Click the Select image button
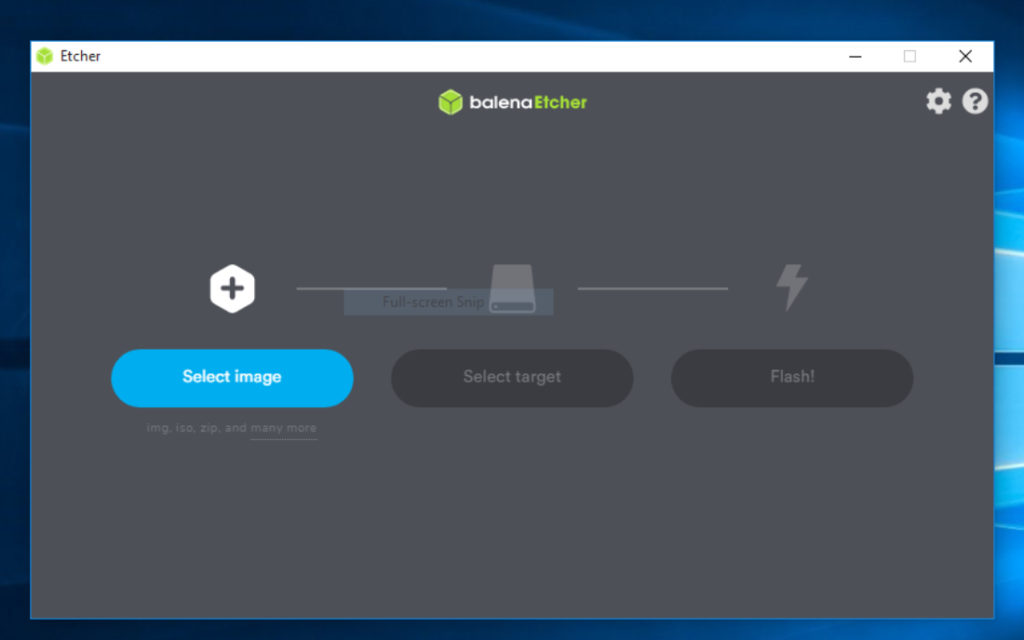 click(232, 378)
